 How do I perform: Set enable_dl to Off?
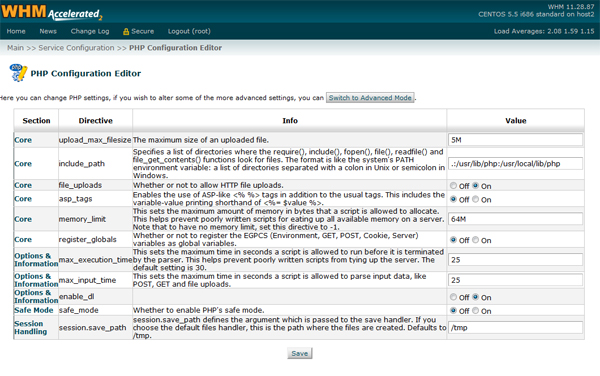tap(453, 297)
